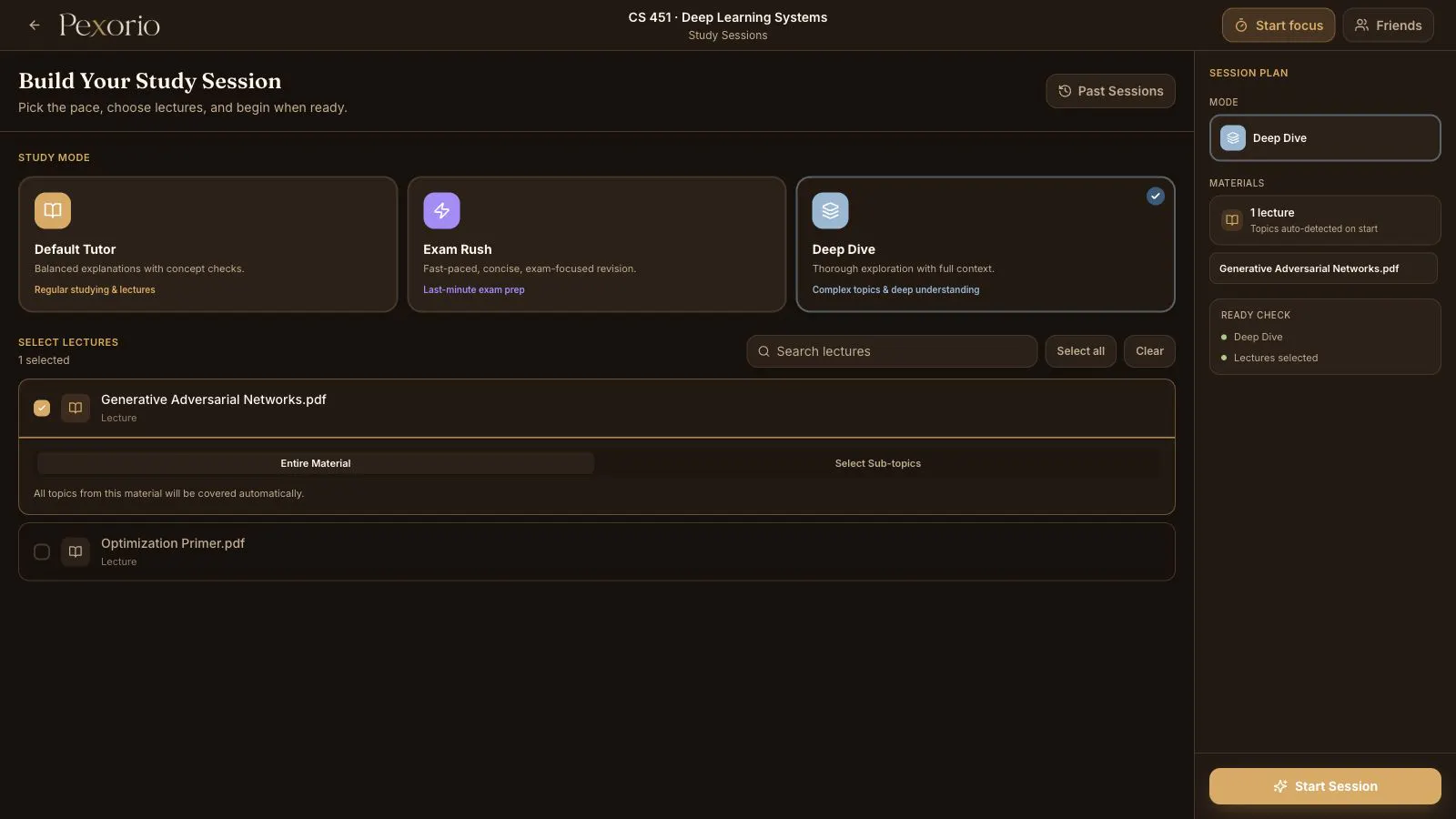Click the Exam Rush lightning icon

441,210
